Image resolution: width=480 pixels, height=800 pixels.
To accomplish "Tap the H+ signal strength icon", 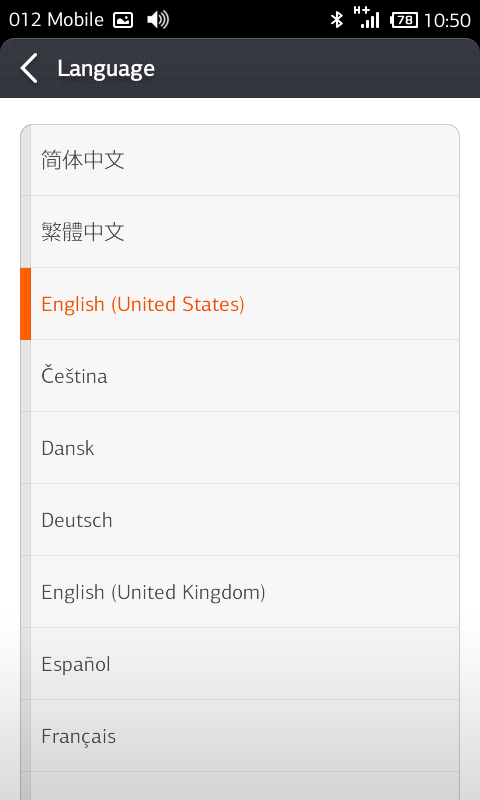I will click(x=366, y=17).
